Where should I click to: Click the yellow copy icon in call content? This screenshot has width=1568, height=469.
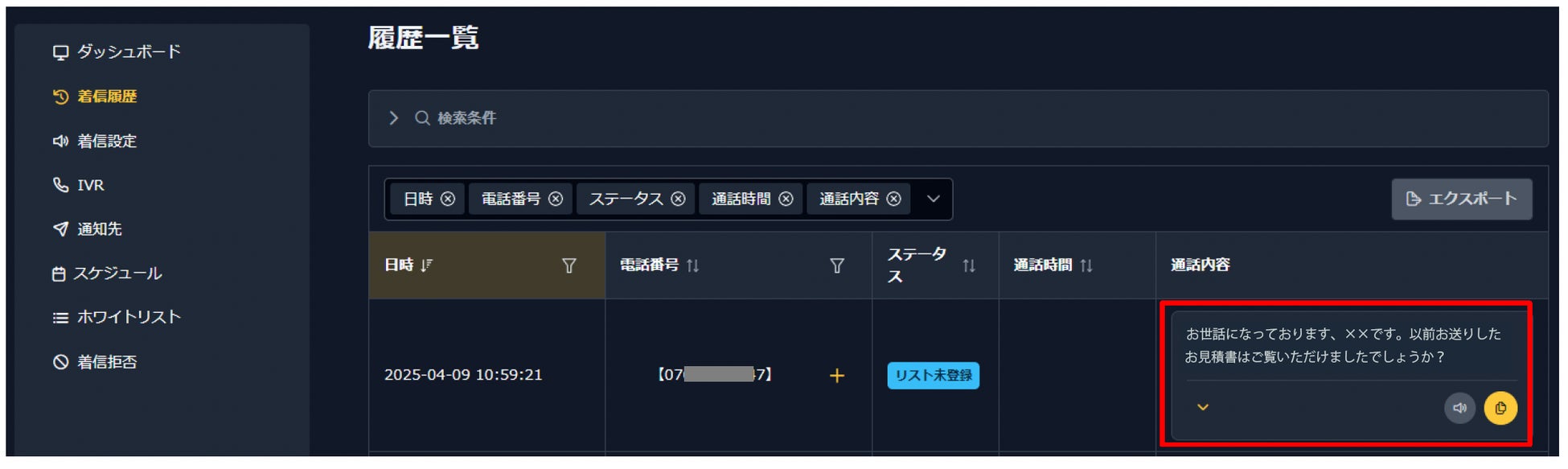click(1500, 408)
